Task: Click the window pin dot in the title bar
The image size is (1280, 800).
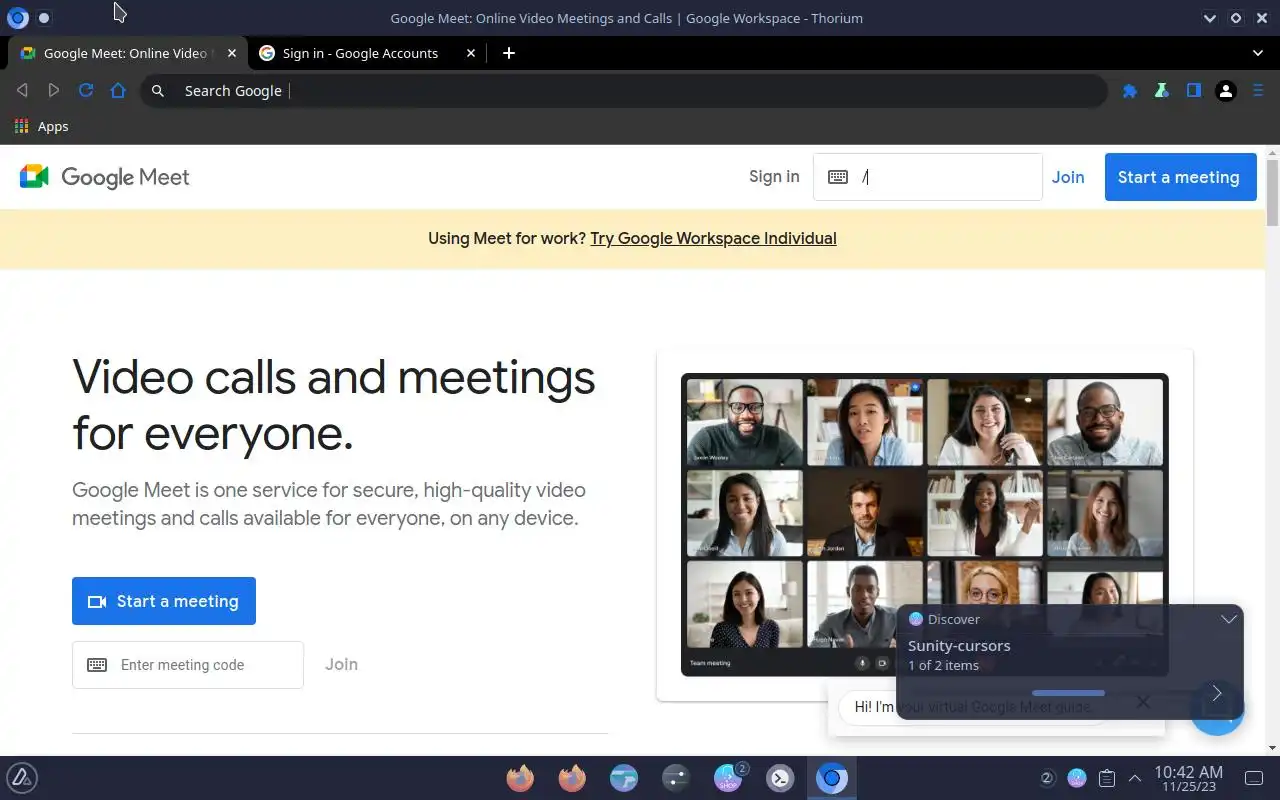Action: tap(44, 18)
